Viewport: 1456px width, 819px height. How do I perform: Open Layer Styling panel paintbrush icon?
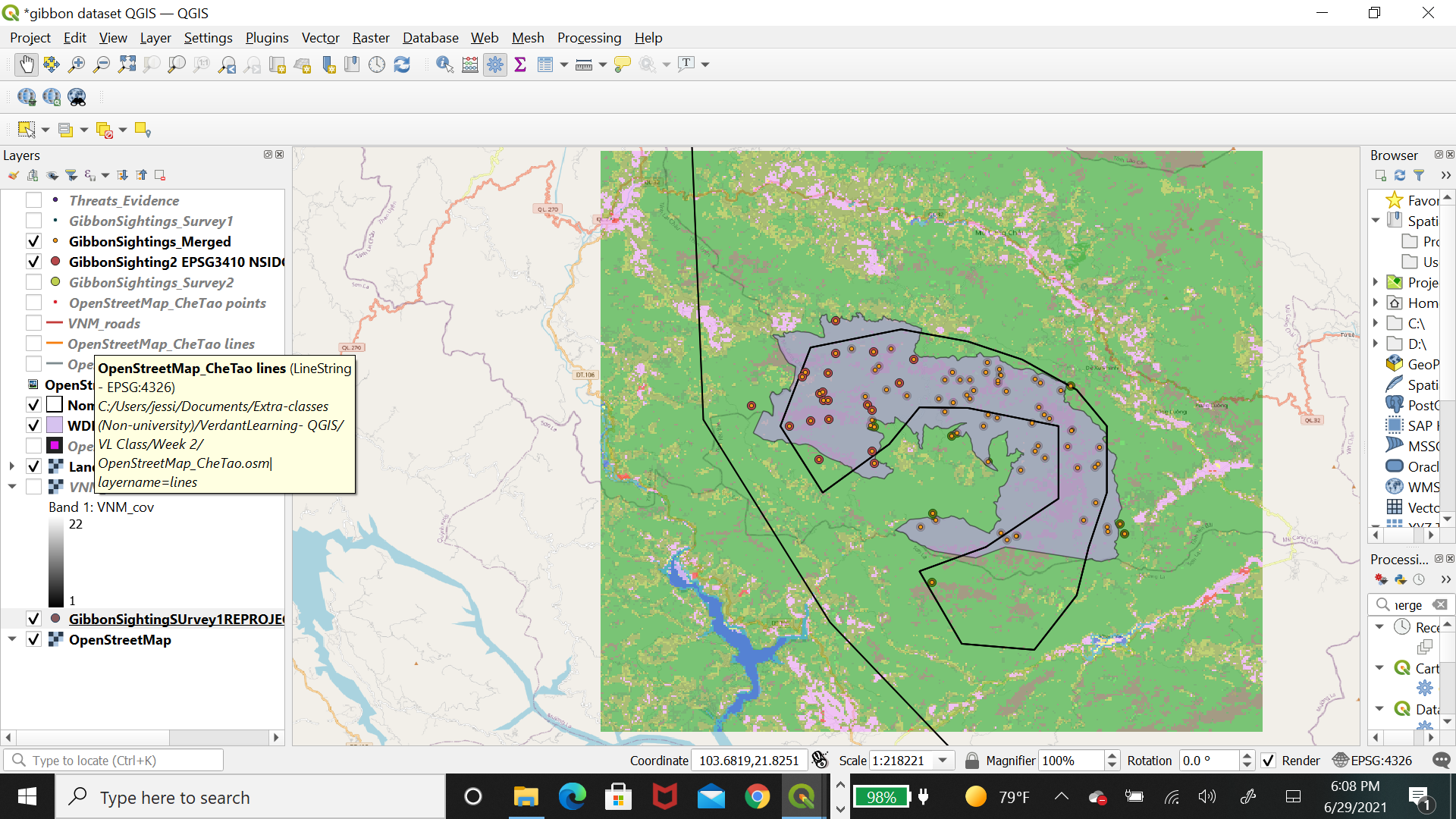13,175
